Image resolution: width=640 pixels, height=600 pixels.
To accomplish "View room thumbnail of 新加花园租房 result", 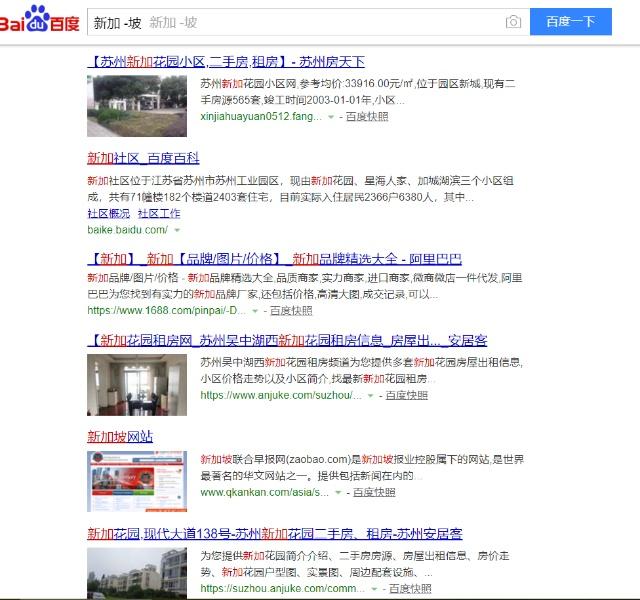I will tap(137, 385).
